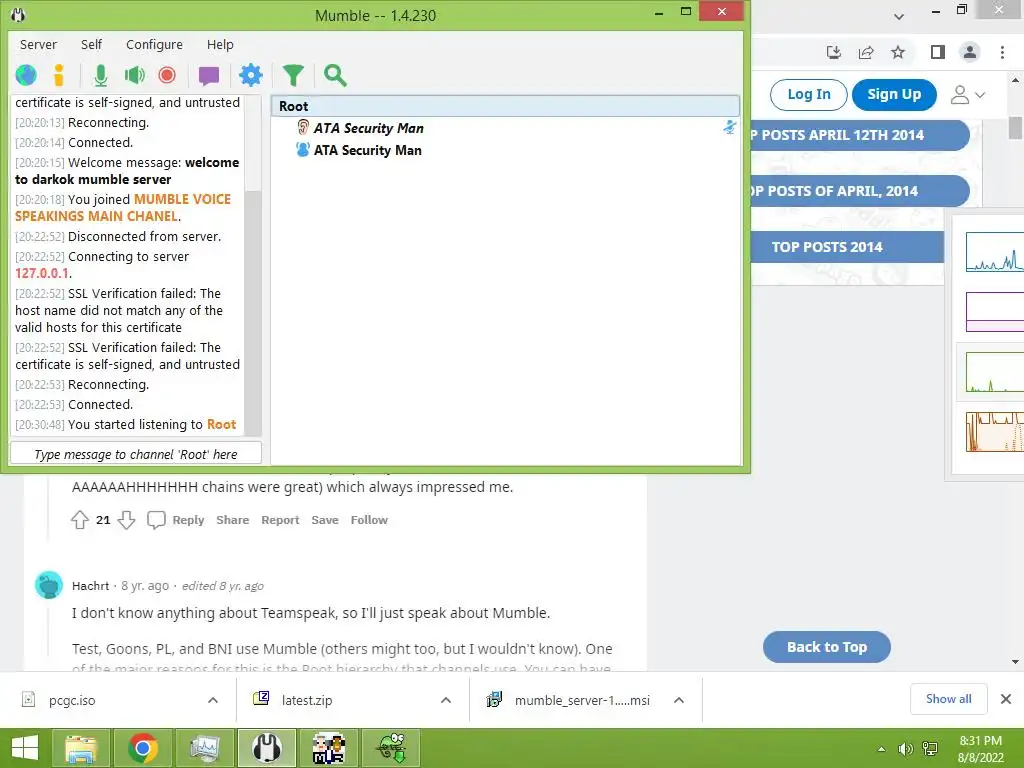Deafen yourself with the green speaker icon
Screen dimensions: 1024x768
(x=135, y=76)
